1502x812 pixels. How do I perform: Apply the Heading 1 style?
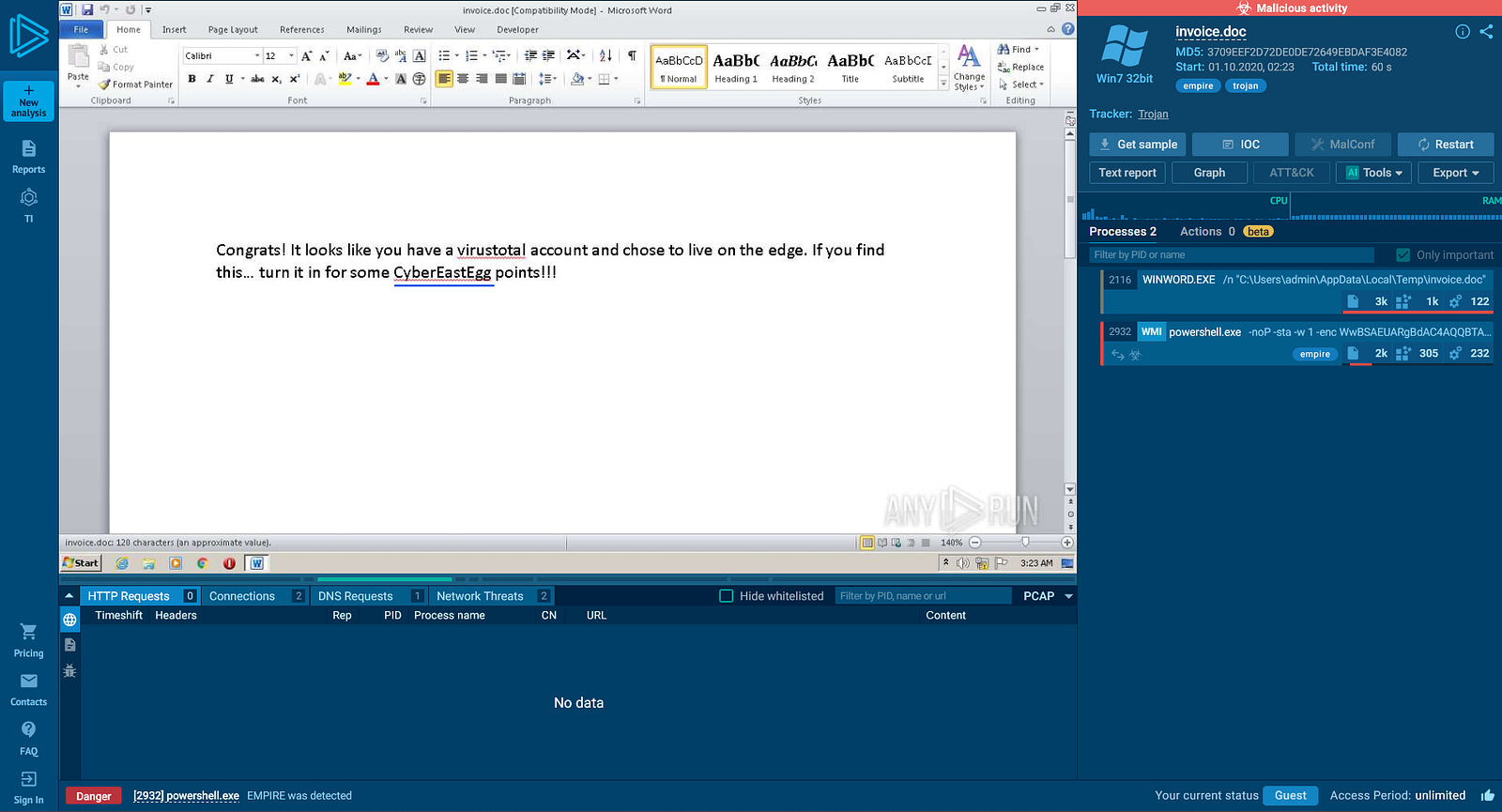[x=736, y=68]
